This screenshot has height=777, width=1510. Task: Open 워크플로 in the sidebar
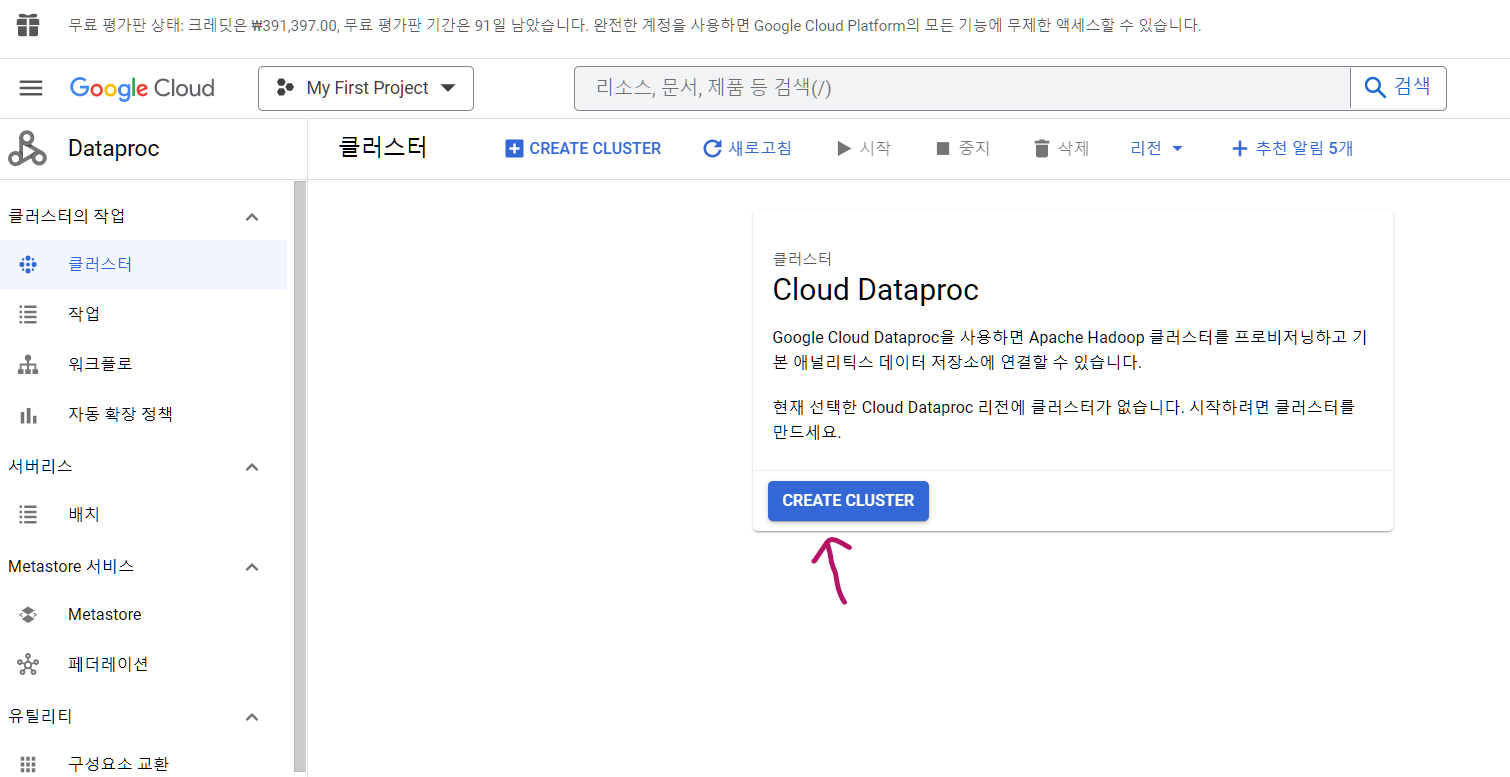coord(144,365)
